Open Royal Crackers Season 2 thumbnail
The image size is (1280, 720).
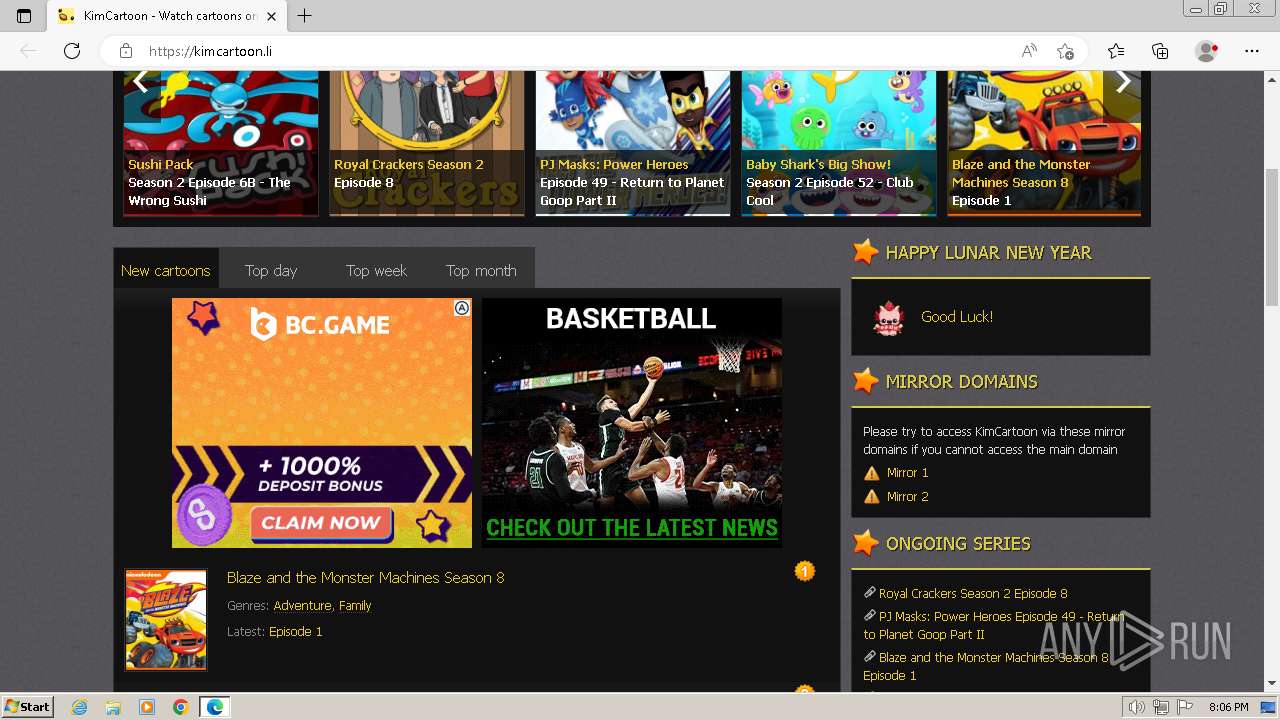coord(427,143)
